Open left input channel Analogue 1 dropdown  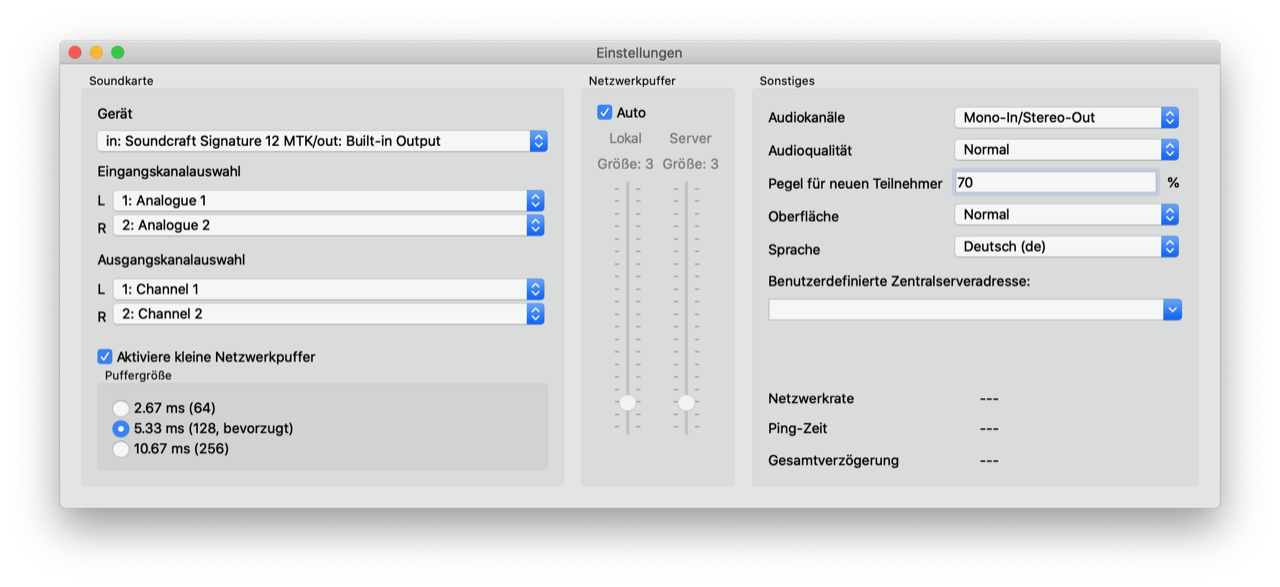[x=328, y=201]
